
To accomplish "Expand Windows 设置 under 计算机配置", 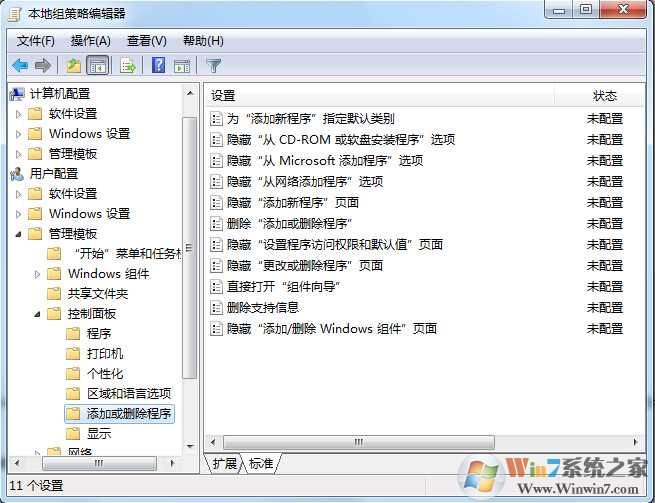I will click(18, 134).
